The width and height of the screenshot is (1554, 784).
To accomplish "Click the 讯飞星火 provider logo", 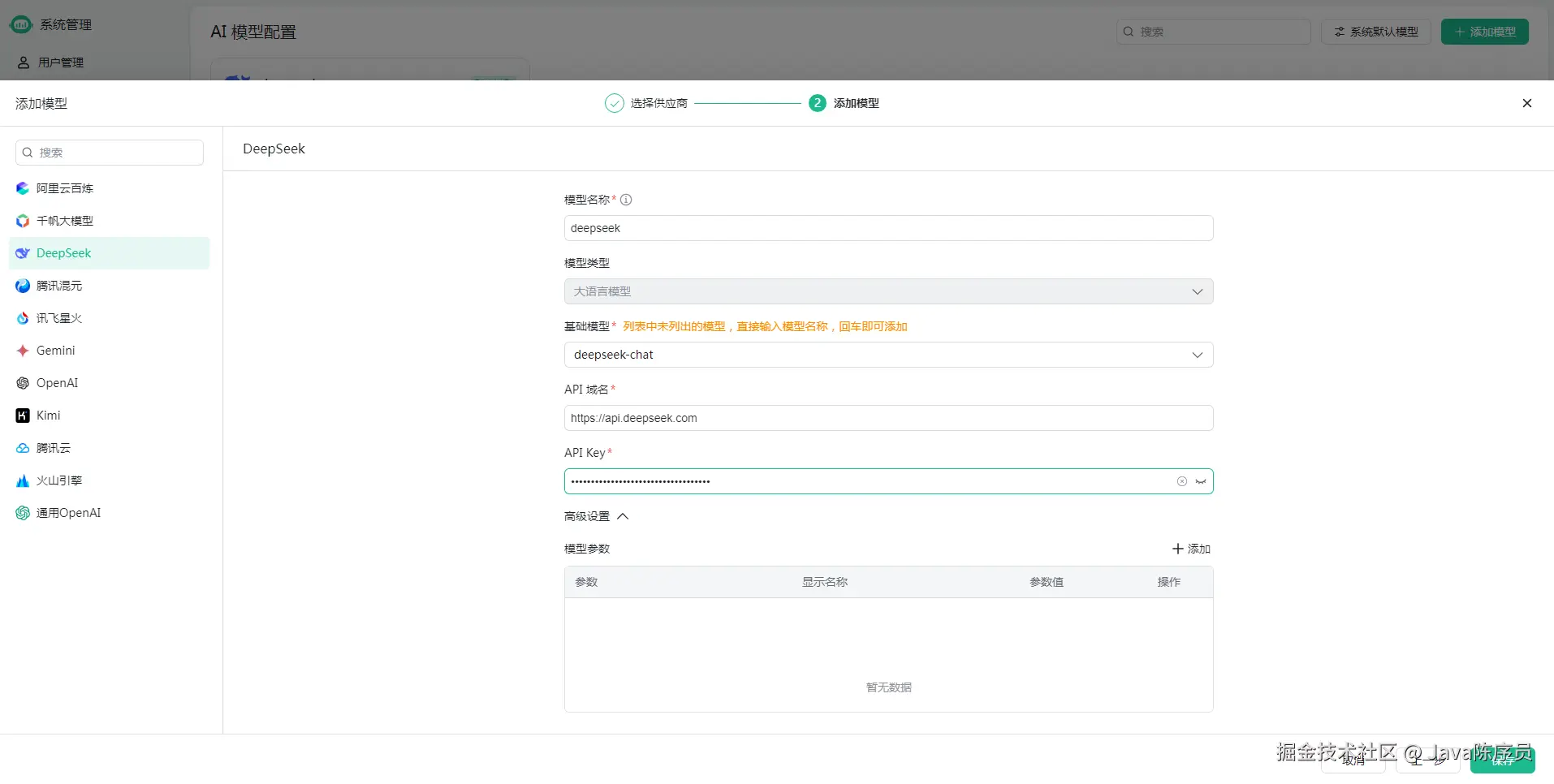I will point(23,318).
